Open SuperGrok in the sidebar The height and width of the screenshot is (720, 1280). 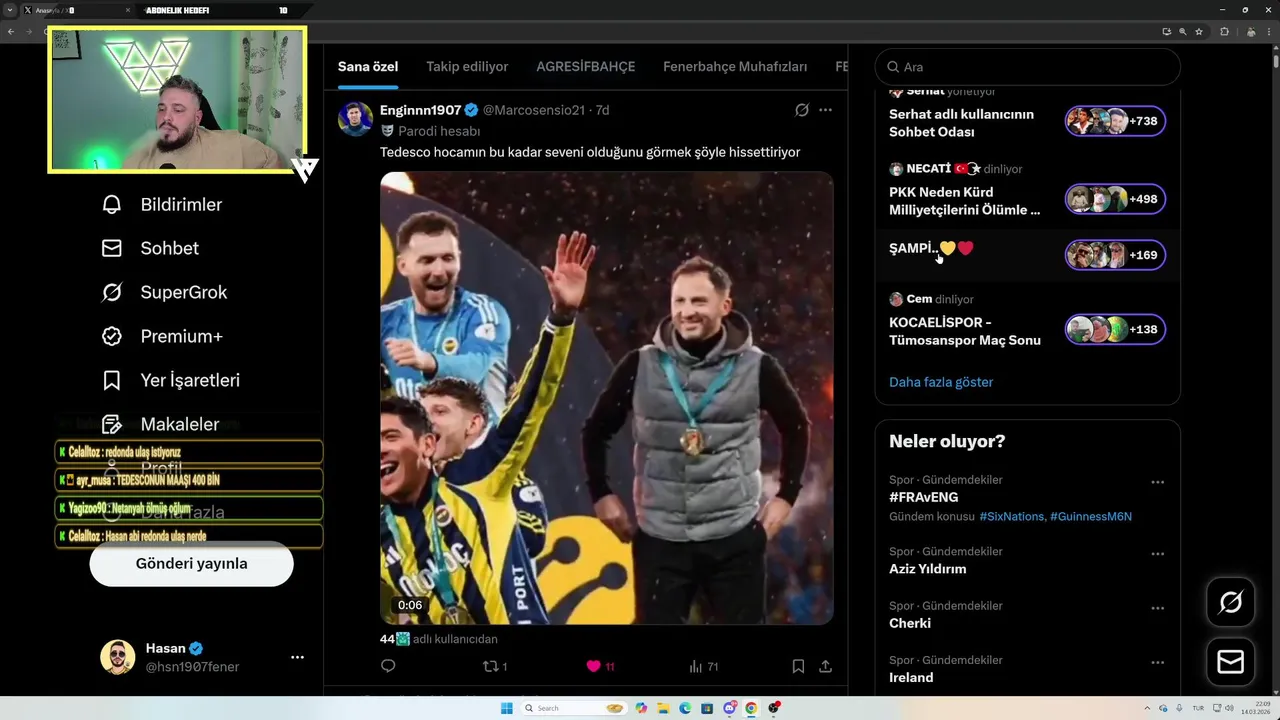point(164,293)
